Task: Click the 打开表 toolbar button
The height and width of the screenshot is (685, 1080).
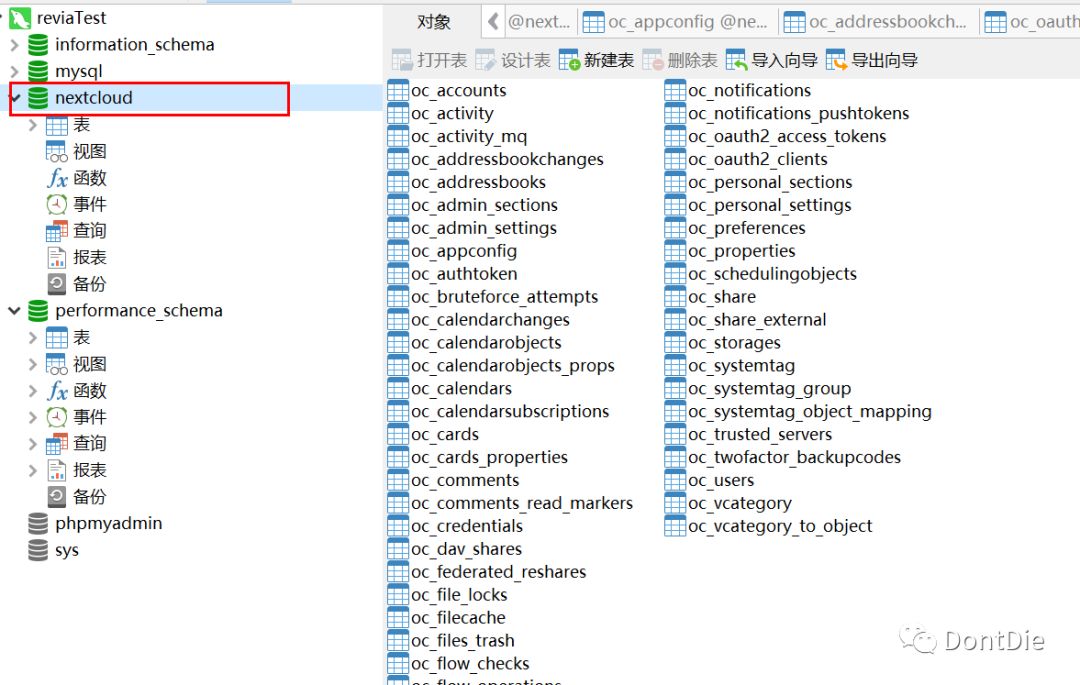Action: [x=429, y=61]
